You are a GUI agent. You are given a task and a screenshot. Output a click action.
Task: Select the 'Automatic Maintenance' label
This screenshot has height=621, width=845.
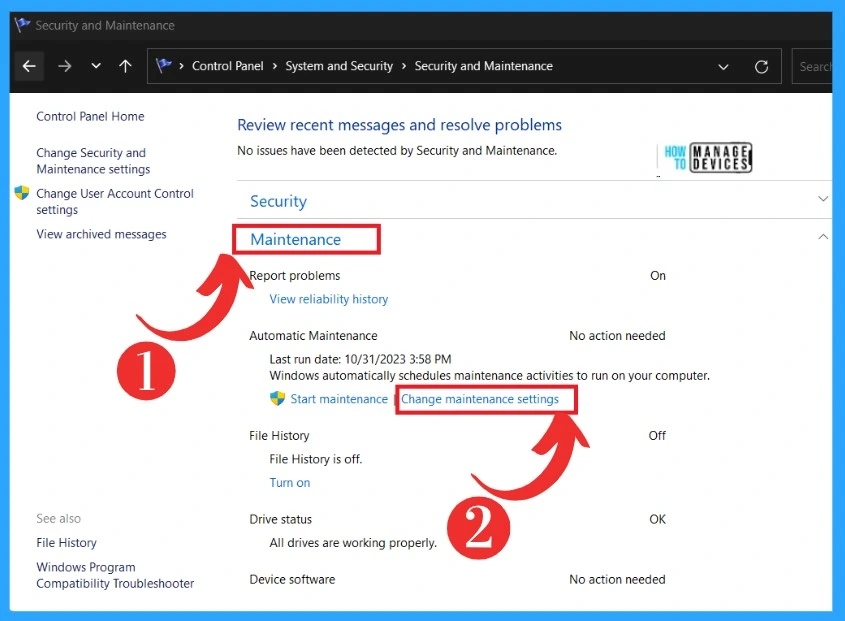pyautogui.click(x=313, y=336)
